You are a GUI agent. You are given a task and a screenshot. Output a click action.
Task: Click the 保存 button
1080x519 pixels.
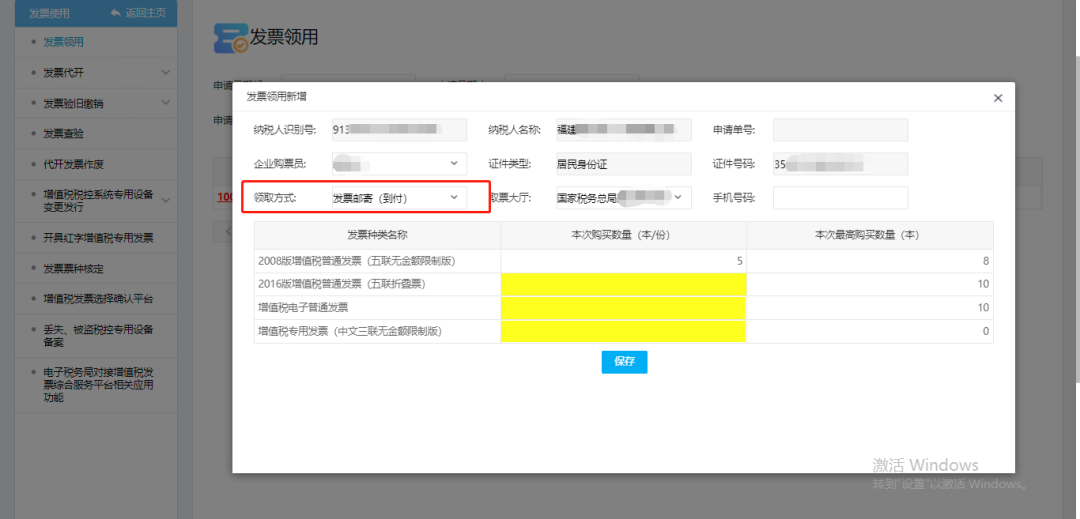click(624, 362)
